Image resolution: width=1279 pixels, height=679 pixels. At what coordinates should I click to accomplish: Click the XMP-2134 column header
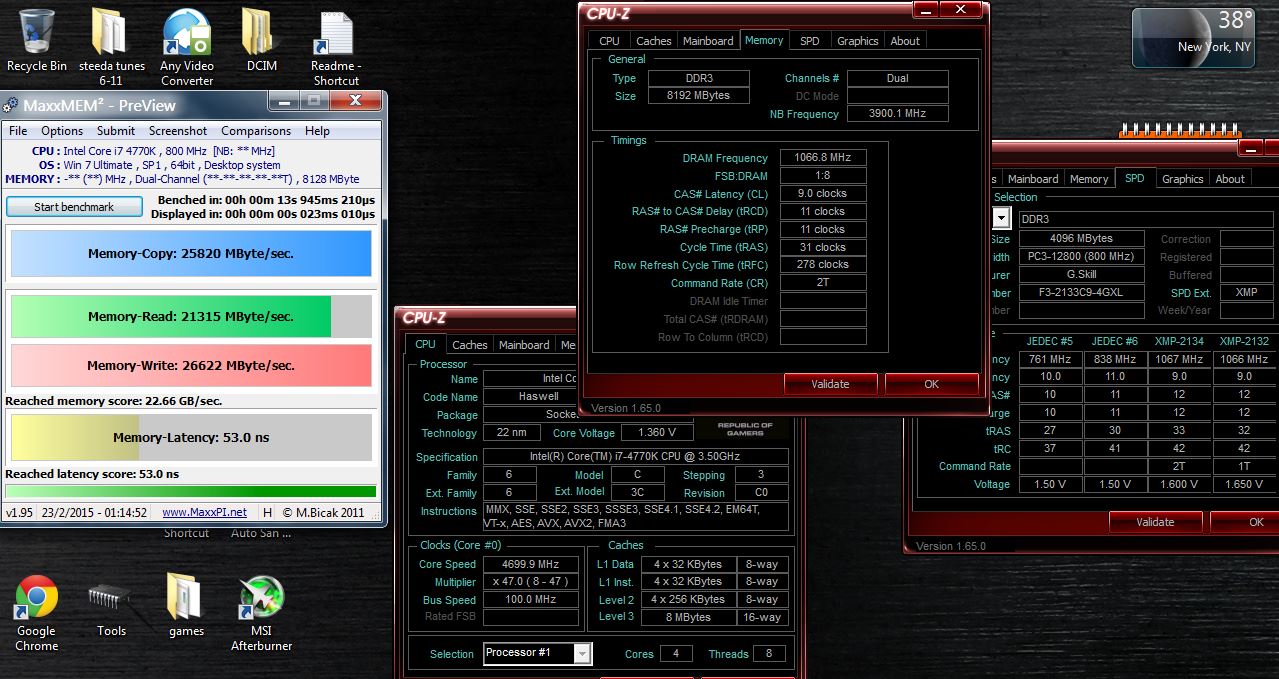[1179, 341]
